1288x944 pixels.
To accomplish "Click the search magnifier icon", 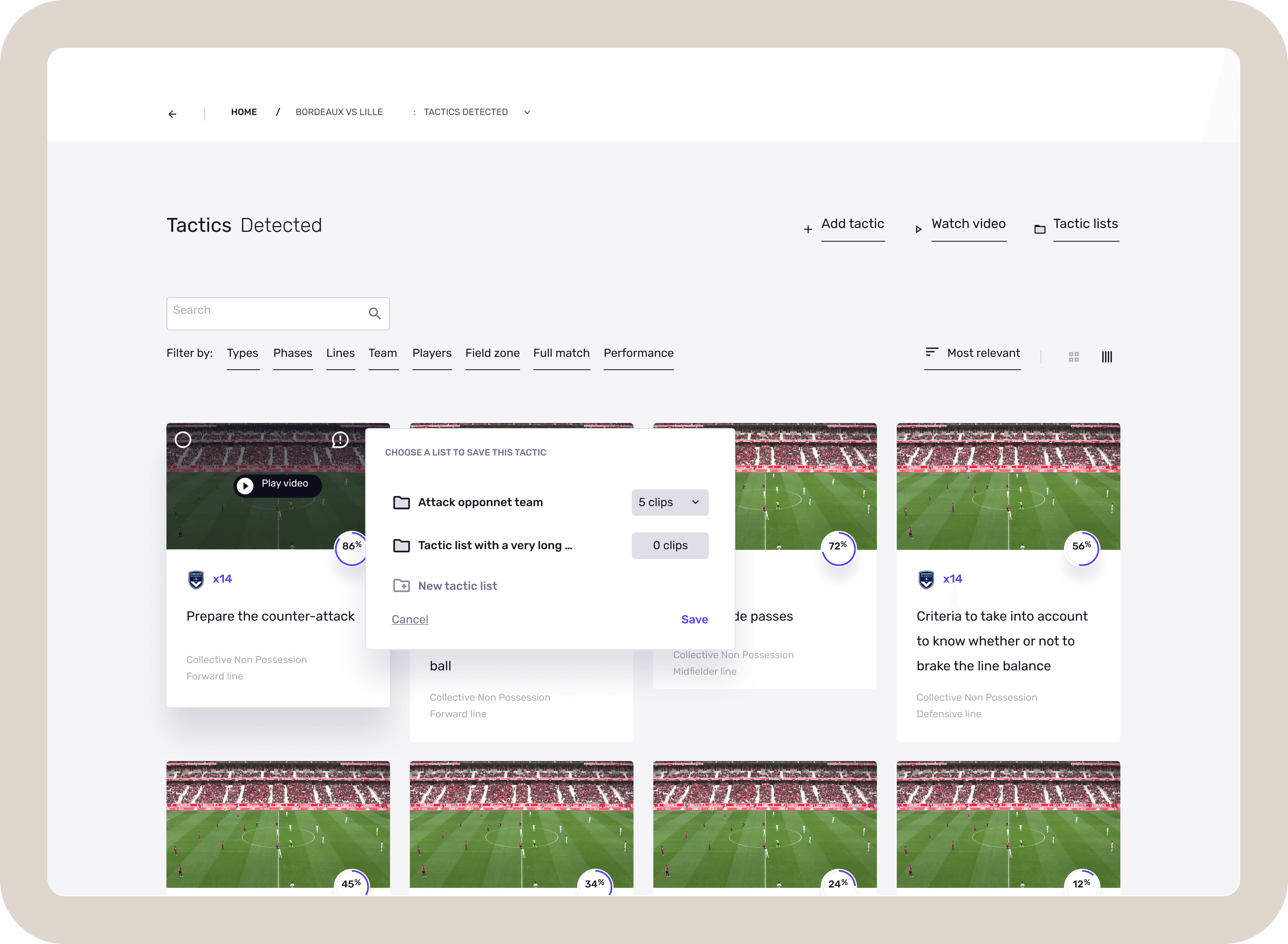I will [375, 313].
